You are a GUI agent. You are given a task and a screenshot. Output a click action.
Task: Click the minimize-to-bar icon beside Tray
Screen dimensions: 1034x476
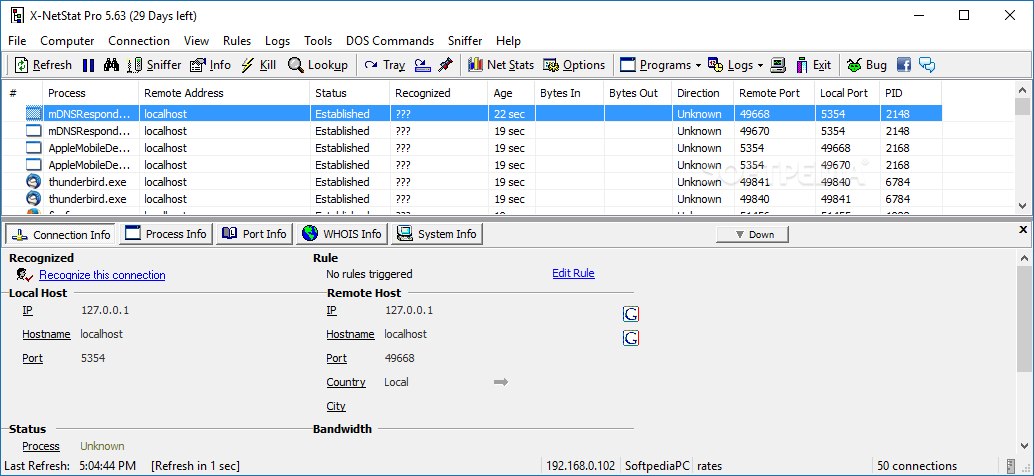point(422,65)
